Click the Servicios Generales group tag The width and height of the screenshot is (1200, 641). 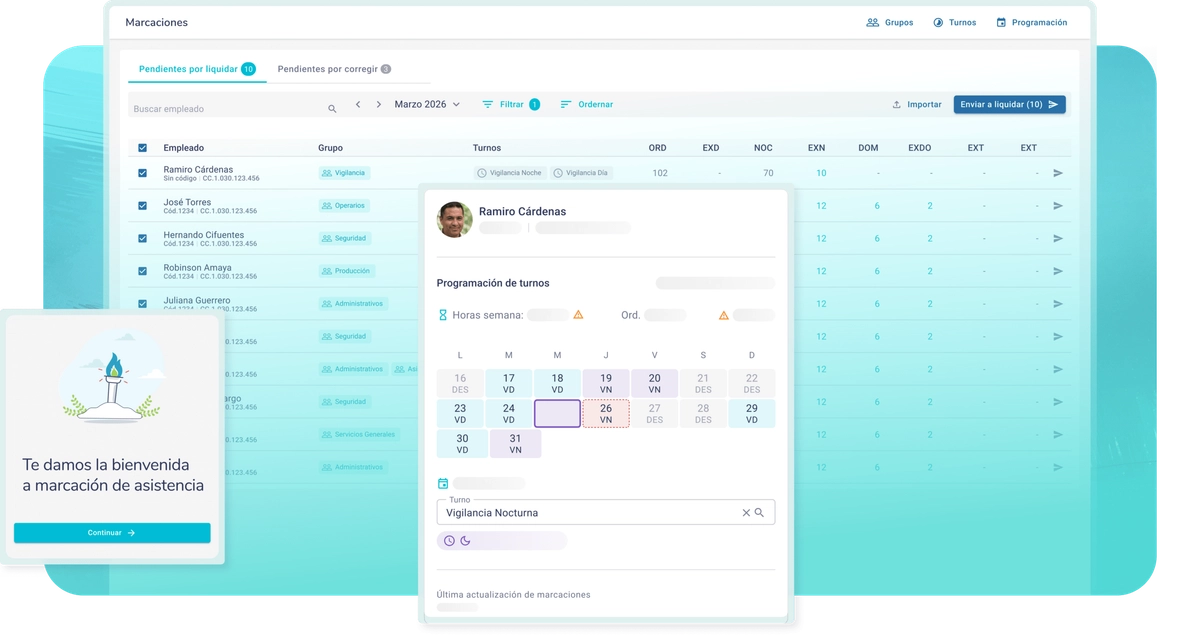click(x=359, y=434)
